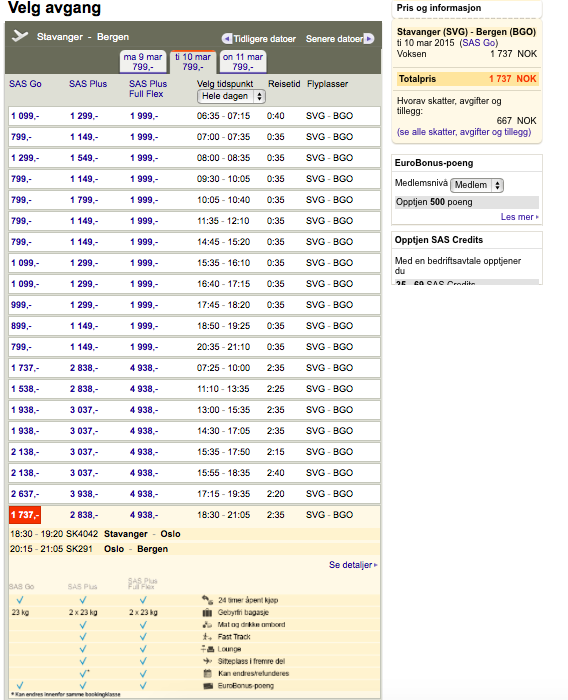Open the Hele dagen time dropdown
The height and width of the screenshot is (700, 568).
point(231,96)
